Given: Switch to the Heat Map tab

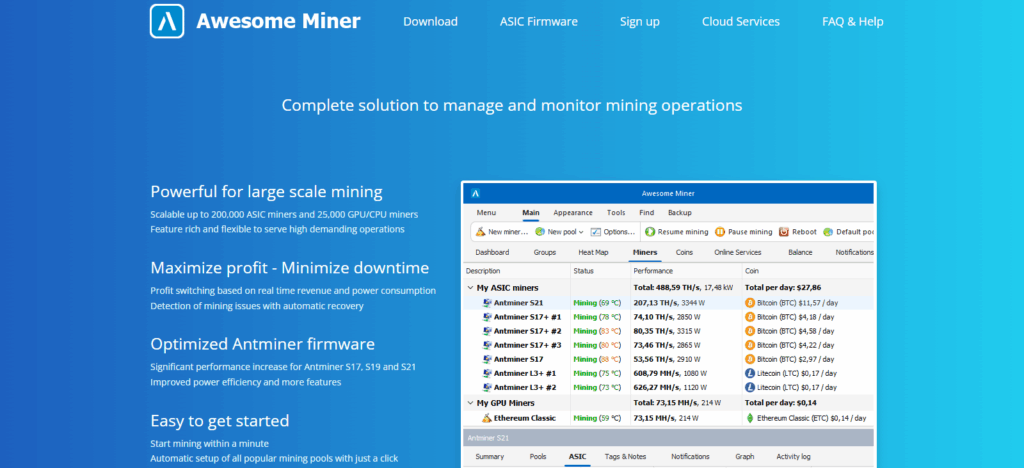Looking at the screenshot, I should [x=593, y=253].
